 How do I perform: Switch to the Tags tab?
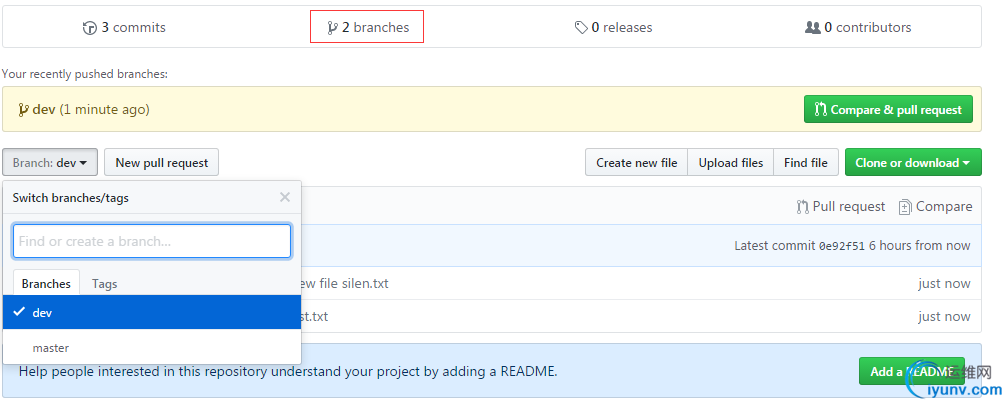tap(104, 284)
